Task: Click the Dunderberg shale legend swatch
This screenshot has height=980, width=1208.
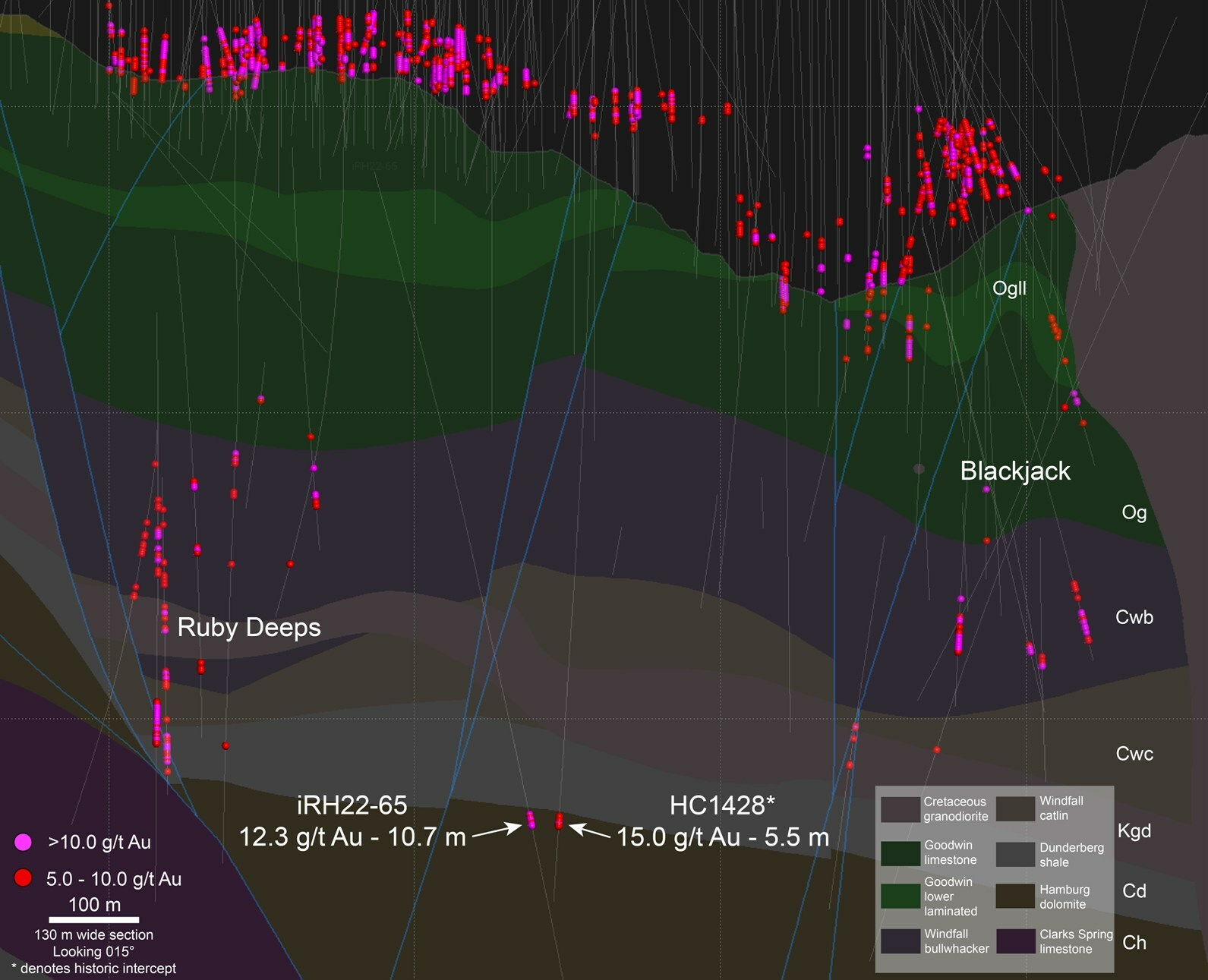Action: pyautogui.click(x=1016, y=853)
